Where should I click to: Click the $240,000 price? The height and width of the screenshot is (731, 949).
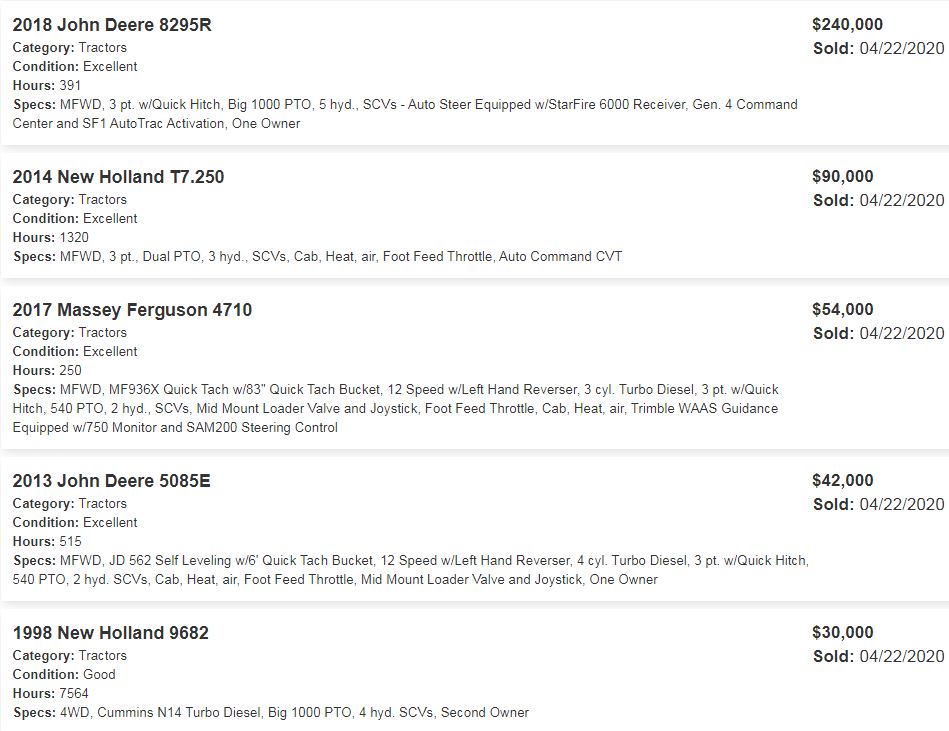847,25
